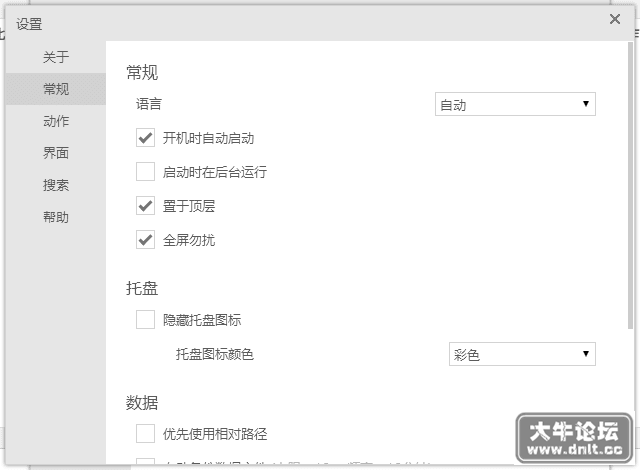Image resolution: width=640 pixels, height=470 pixels.
Task: Click the 语言 label
Action: pos(149,104)
